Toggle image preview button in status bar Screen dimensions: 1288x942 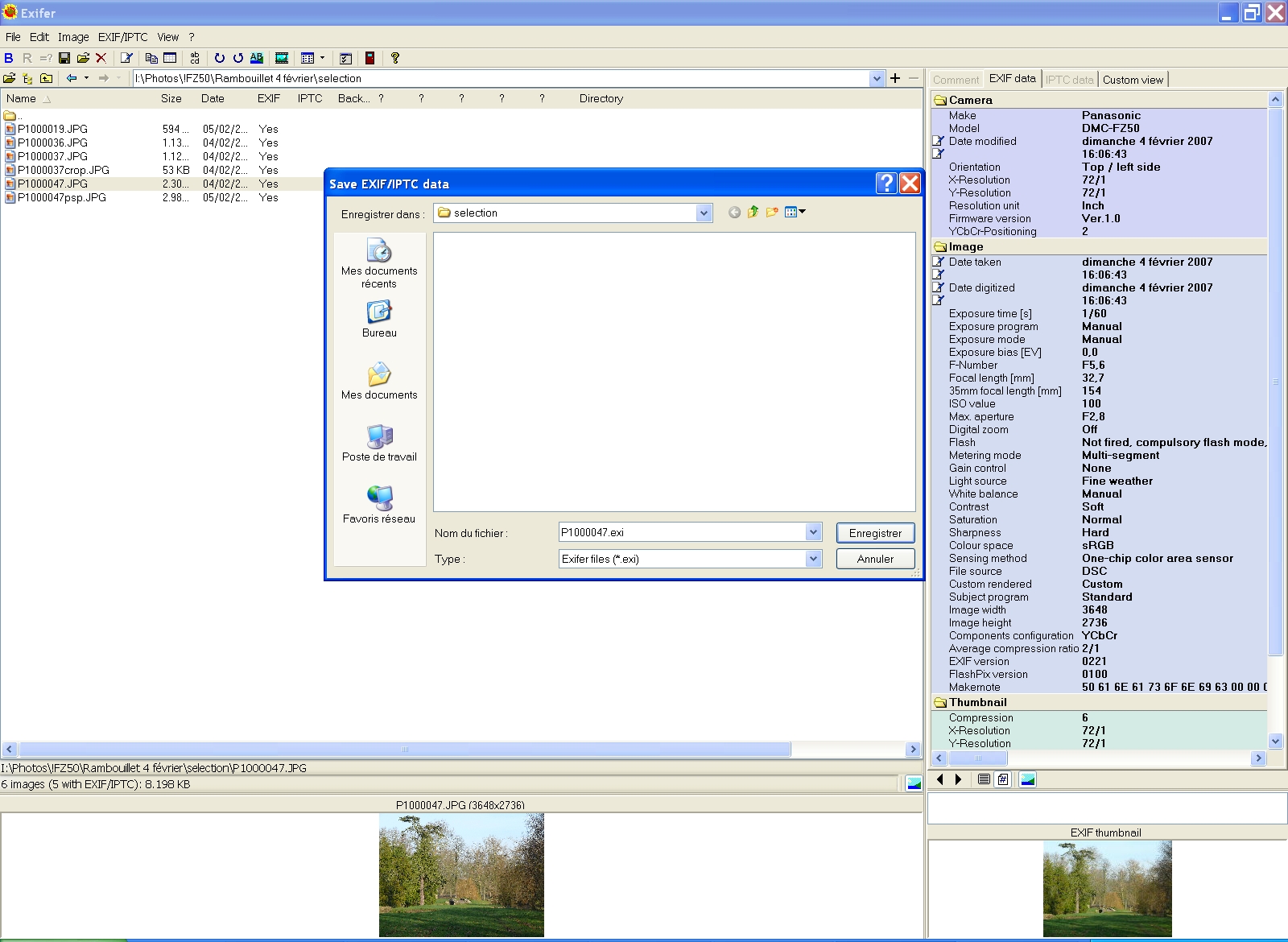click(x=914, y=784)
